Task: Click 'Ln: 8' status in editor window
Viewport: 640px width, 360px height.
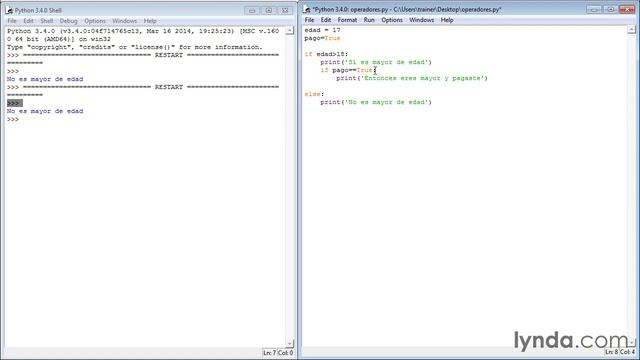Action: click(x=611, y=352)
